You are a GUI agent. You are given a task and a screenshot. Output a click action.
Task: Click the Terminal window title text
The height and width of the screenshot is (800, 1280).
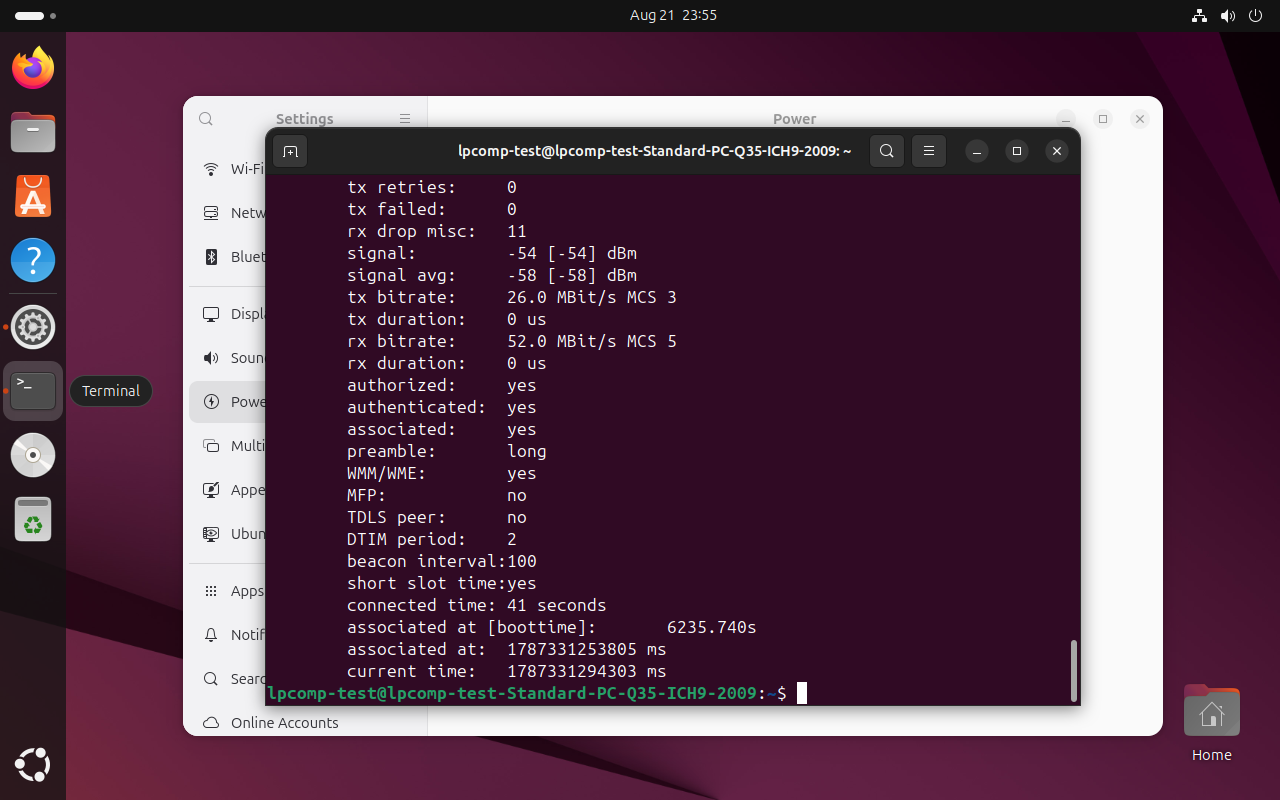[655, 151]
